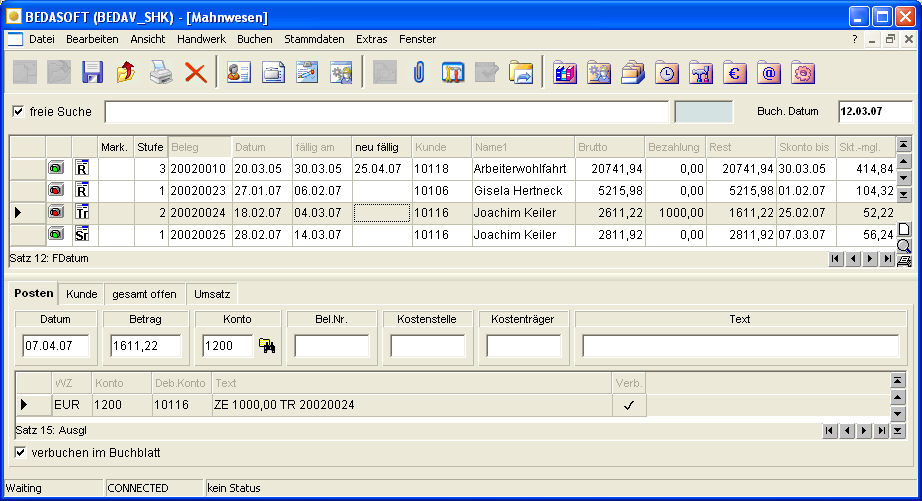
Task: Click the neu fällig column header
Action: [x=381, y=147]
